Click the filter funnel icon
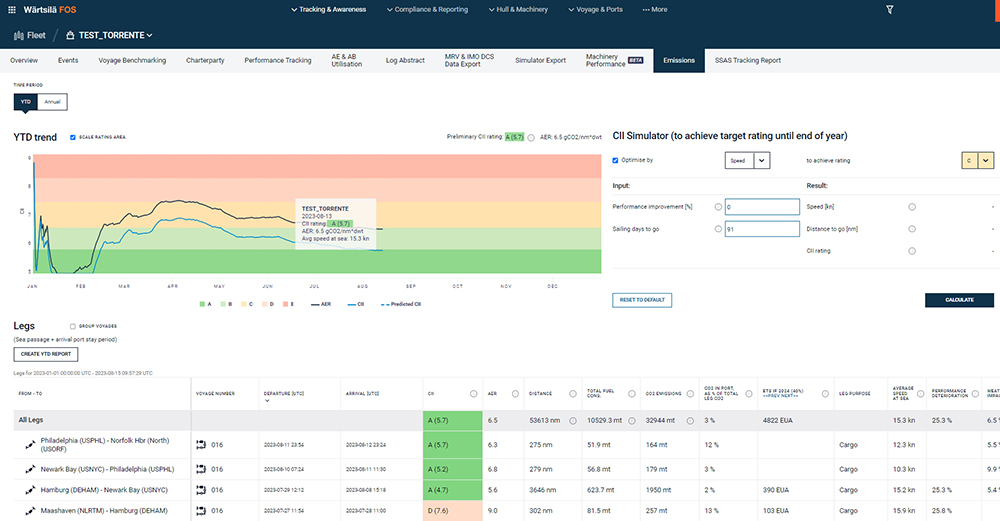 (890, 9)
